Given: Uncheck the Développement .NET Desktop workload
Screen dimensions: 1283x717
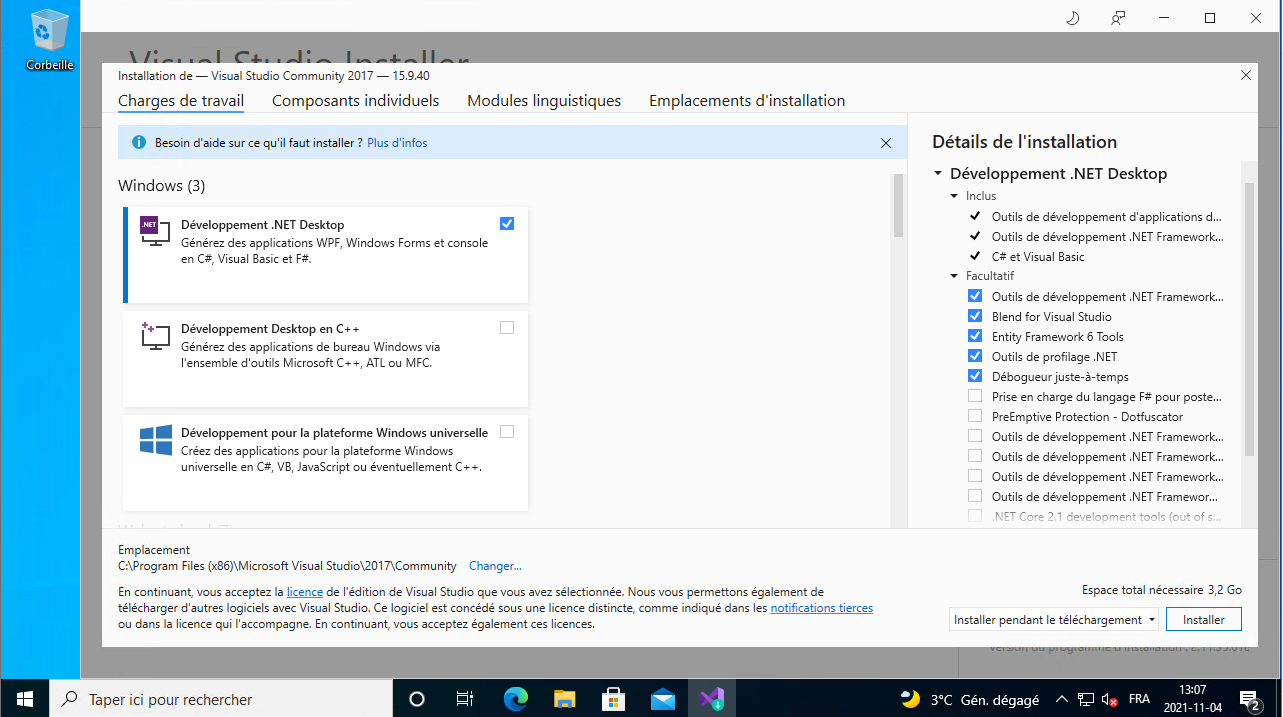Looking at the screenshot, I should 507,224.
